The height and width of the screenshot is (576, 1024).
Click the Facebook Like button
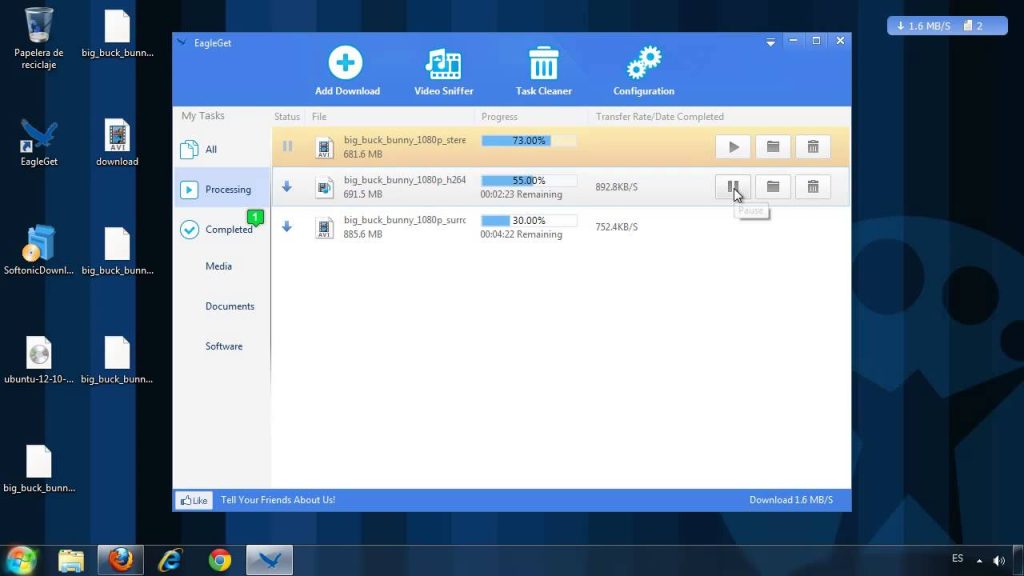(194, 500)
